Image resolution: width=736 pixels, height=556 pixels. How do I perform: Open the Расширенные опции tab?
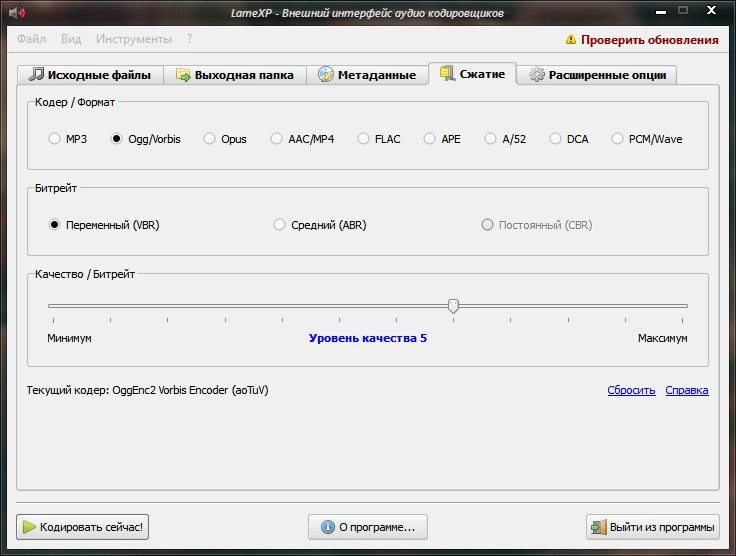click(x=597, y=75)
